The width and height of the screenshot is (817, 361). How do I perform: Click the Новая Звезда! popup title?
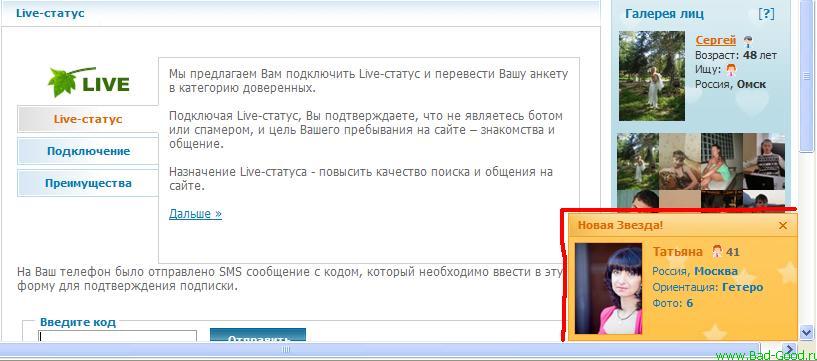pos(621,226)
